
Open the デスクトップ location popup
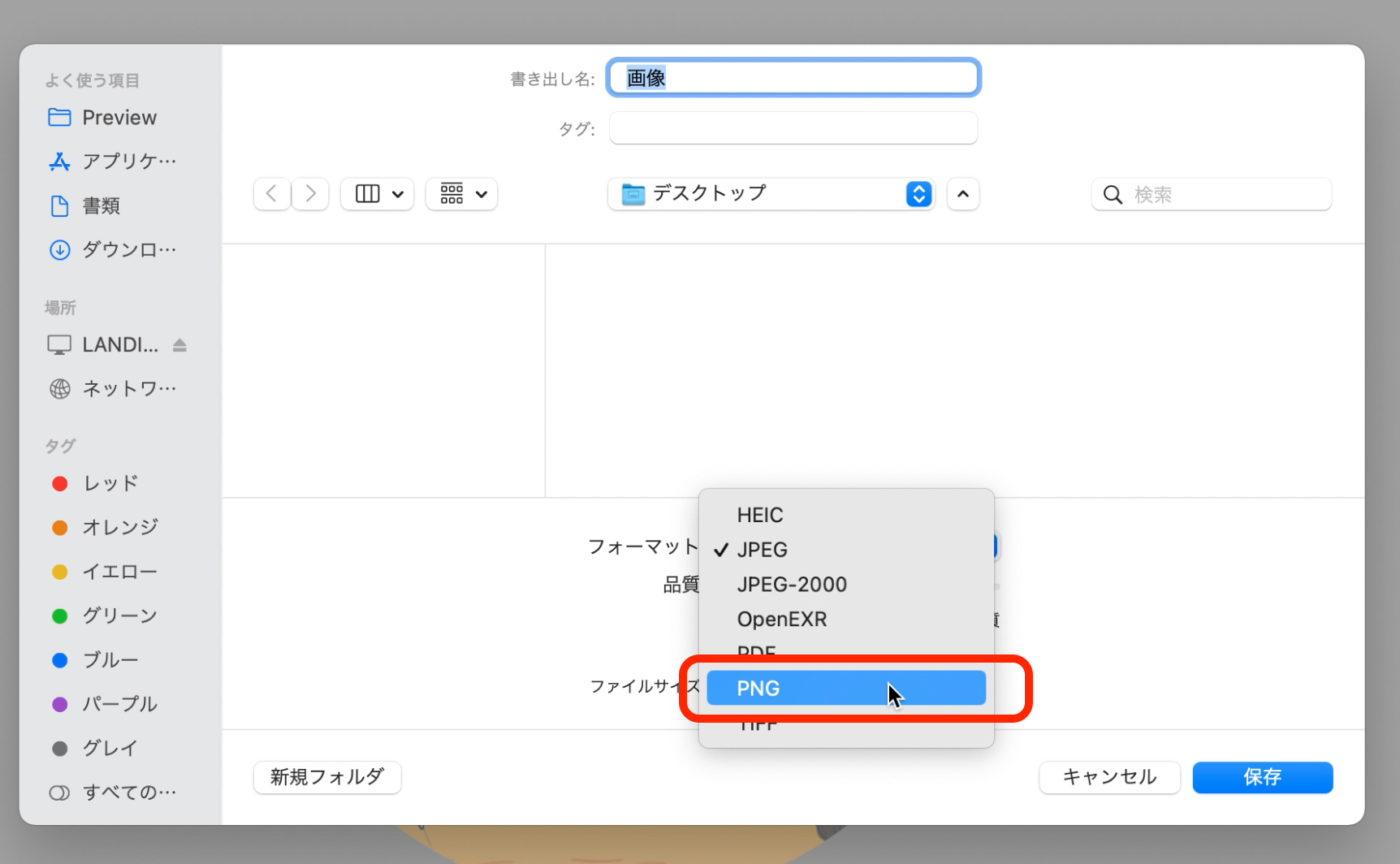click(771, 194)
